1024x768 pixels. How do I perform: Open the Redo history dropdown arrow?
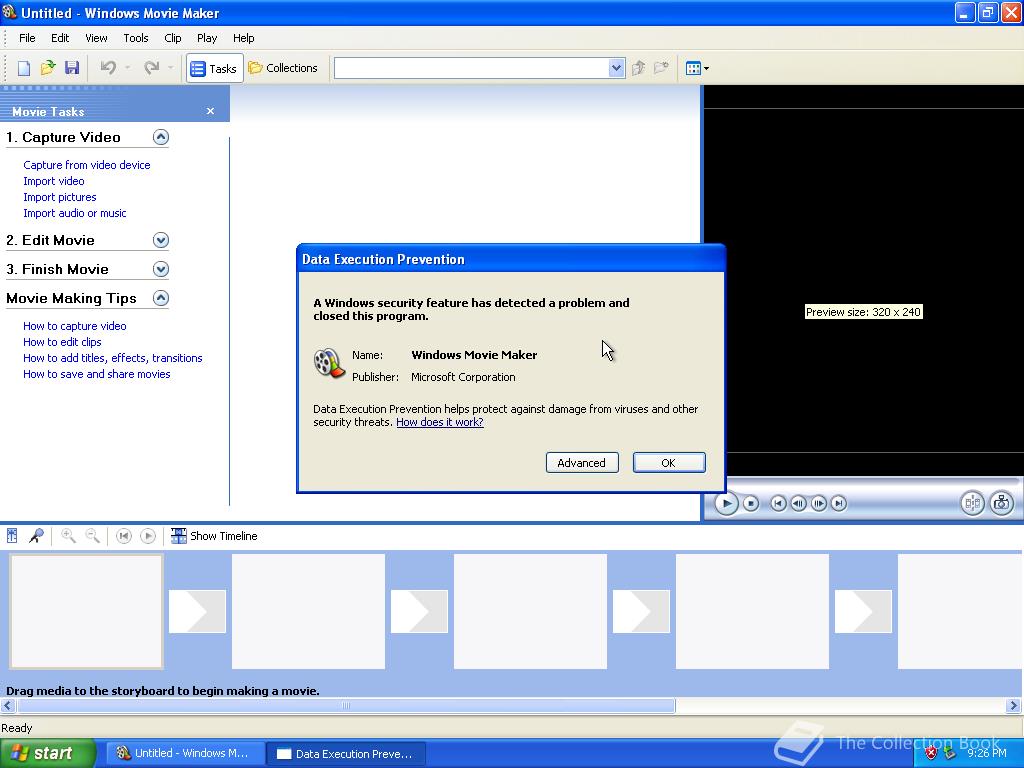tap(170, 68)
